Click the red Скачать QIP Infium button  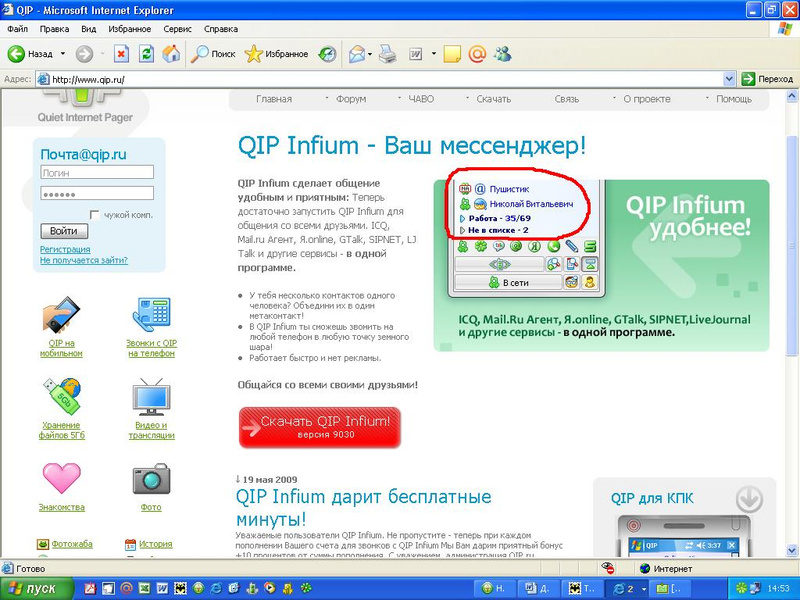tap(320, 427)
